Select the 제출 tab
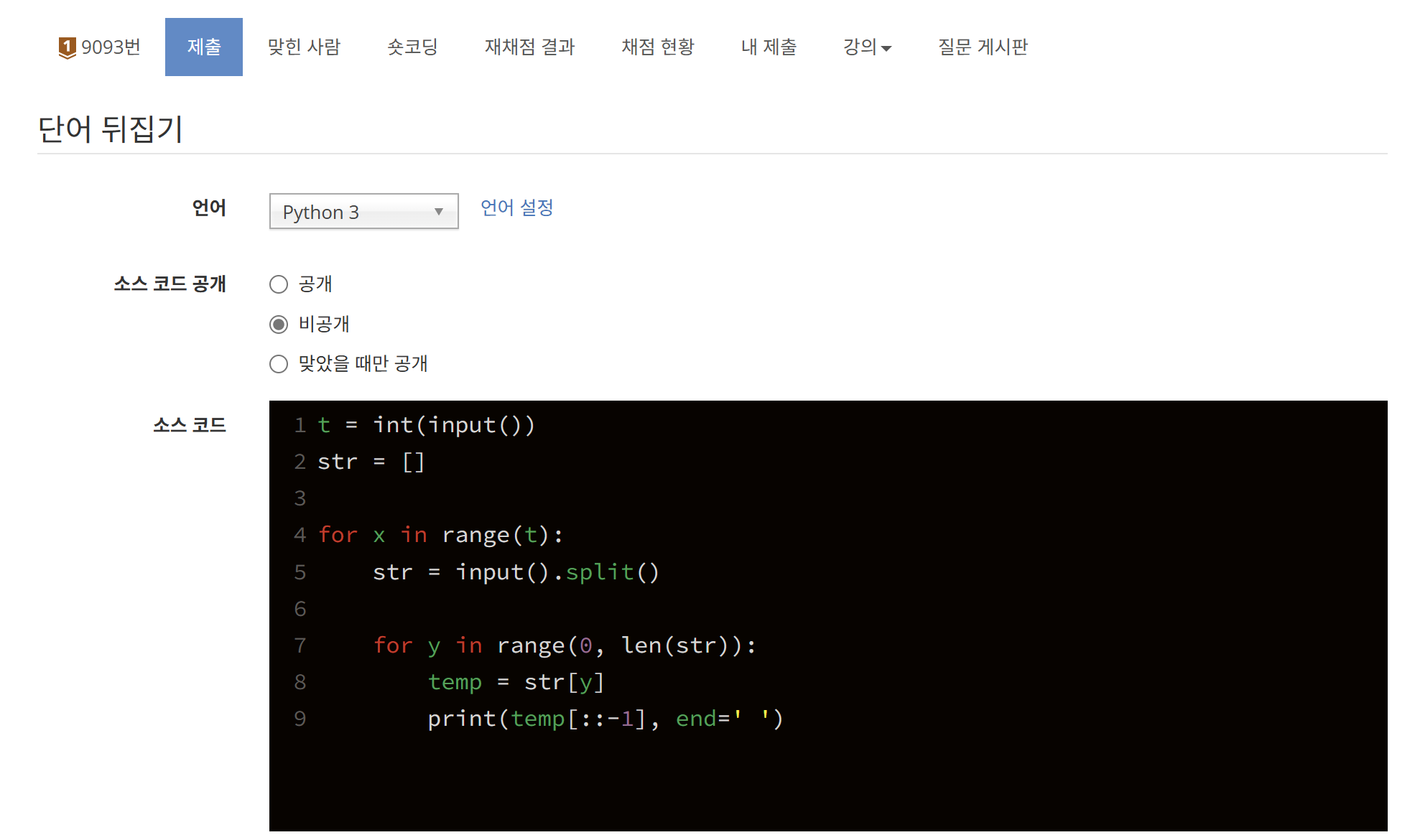 pos(204,47)
